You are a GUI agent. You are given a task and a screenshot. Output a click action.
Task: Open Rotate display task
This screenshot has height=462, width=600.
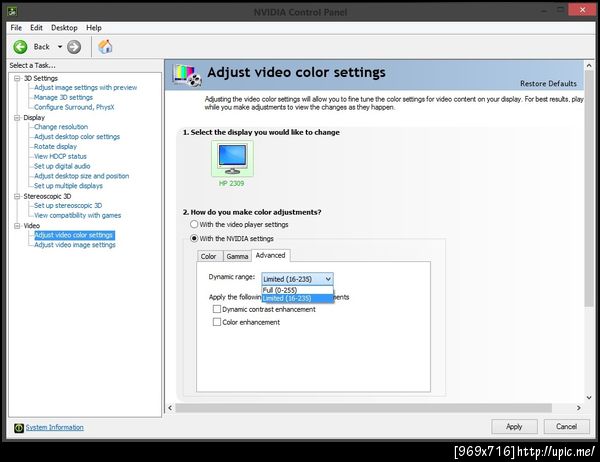pos(55,147)
